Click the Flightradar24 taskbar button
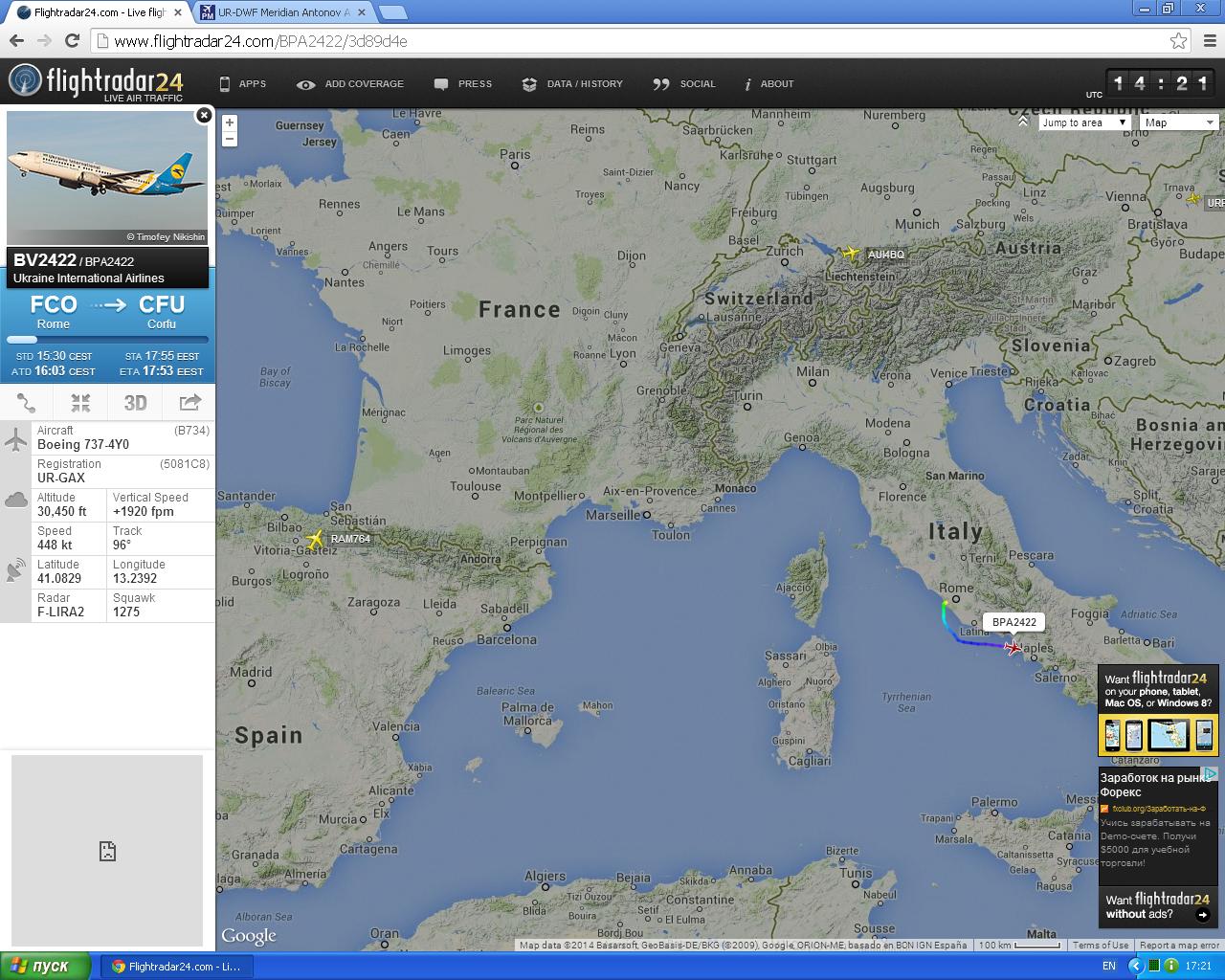This screenshot has height=980, width=1225. (177, 967)
